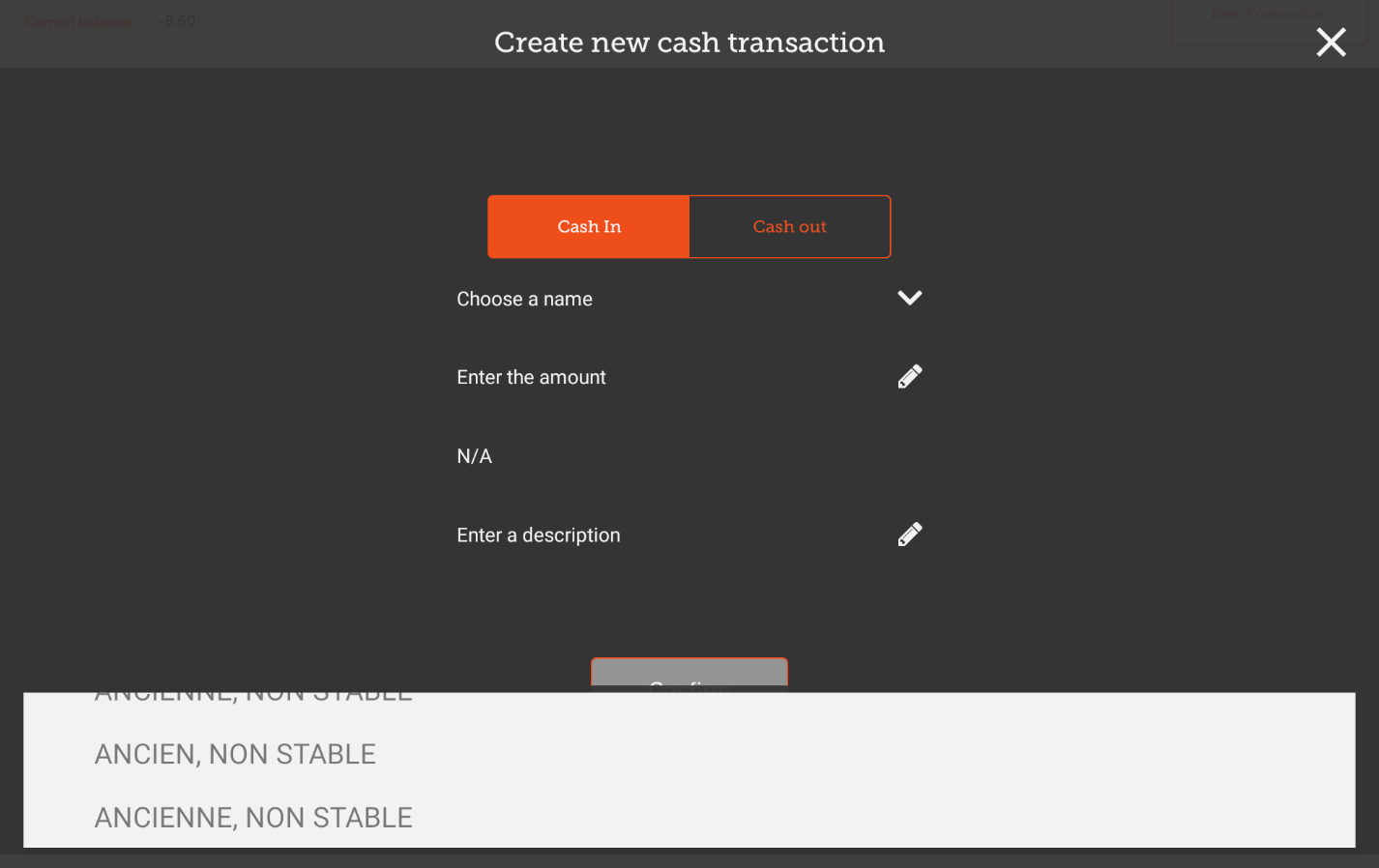Screen dimensions: 1379x868
Task: Switch to the Cash out option
Action: (x=789, y=227)
